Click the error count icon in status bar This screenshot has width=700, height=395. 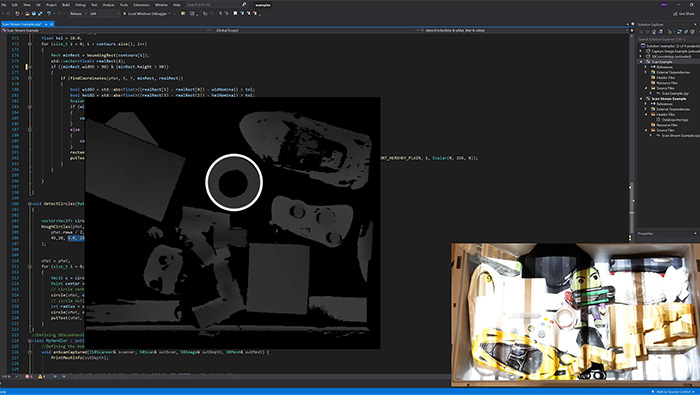(27, 377)
